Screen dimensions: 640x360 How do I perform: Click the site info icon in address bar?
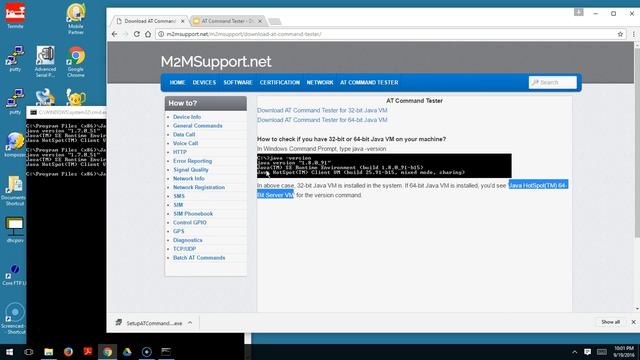point(161,34)
